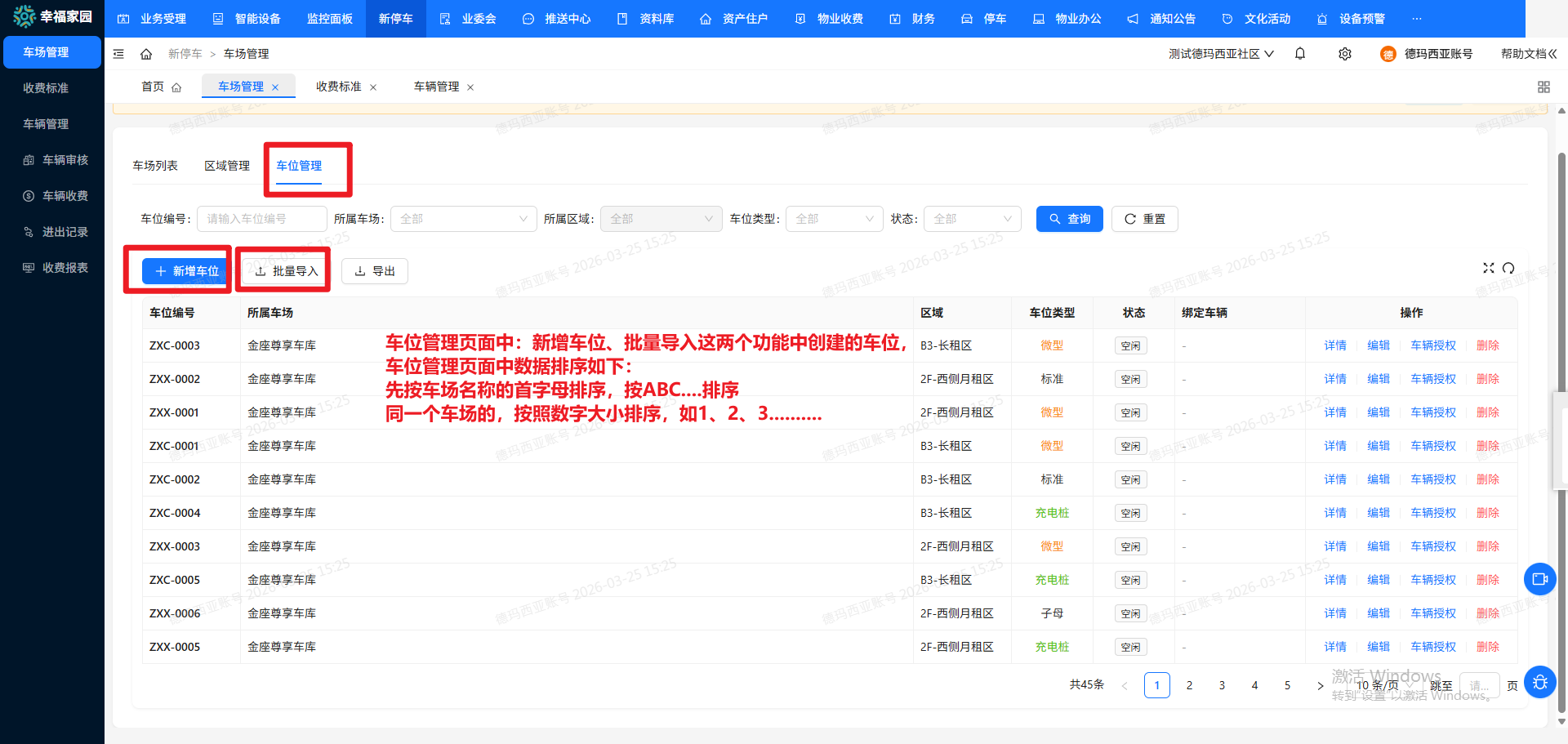Switch to the 收费标准 tab
Viewport: 1568px width, 744px height.
tap(337, 86)
